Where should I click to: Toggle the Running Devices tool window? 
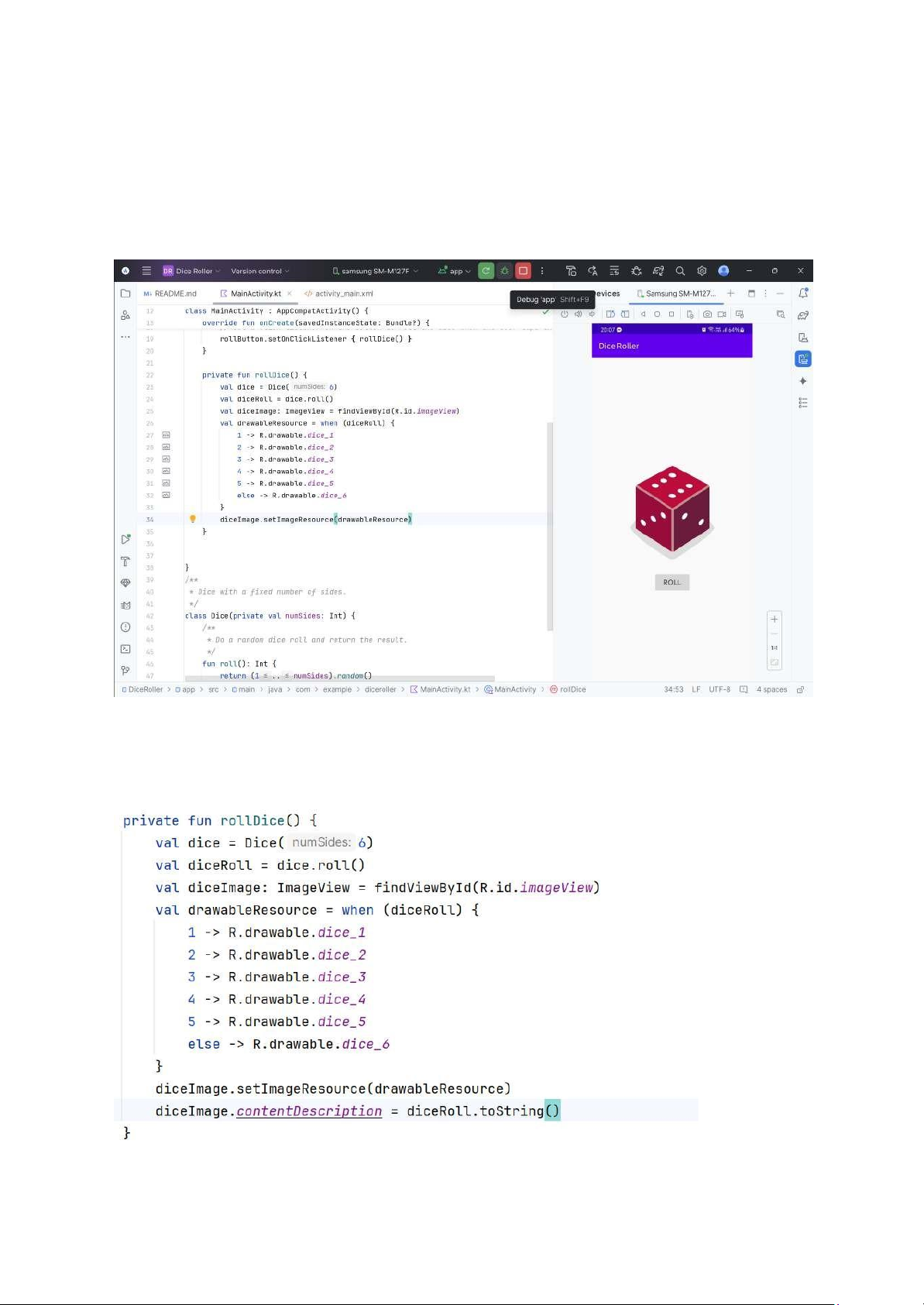[x=803, y=359]
